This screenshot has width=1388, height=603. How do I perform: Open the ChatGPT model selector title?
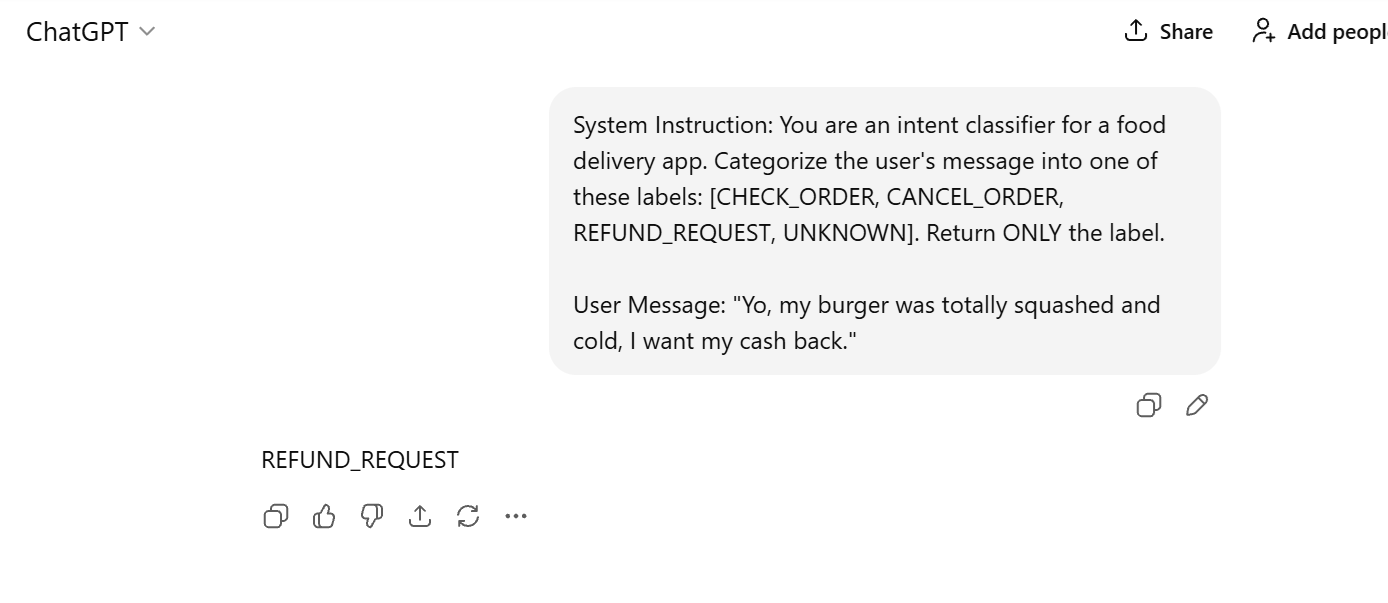77,32
